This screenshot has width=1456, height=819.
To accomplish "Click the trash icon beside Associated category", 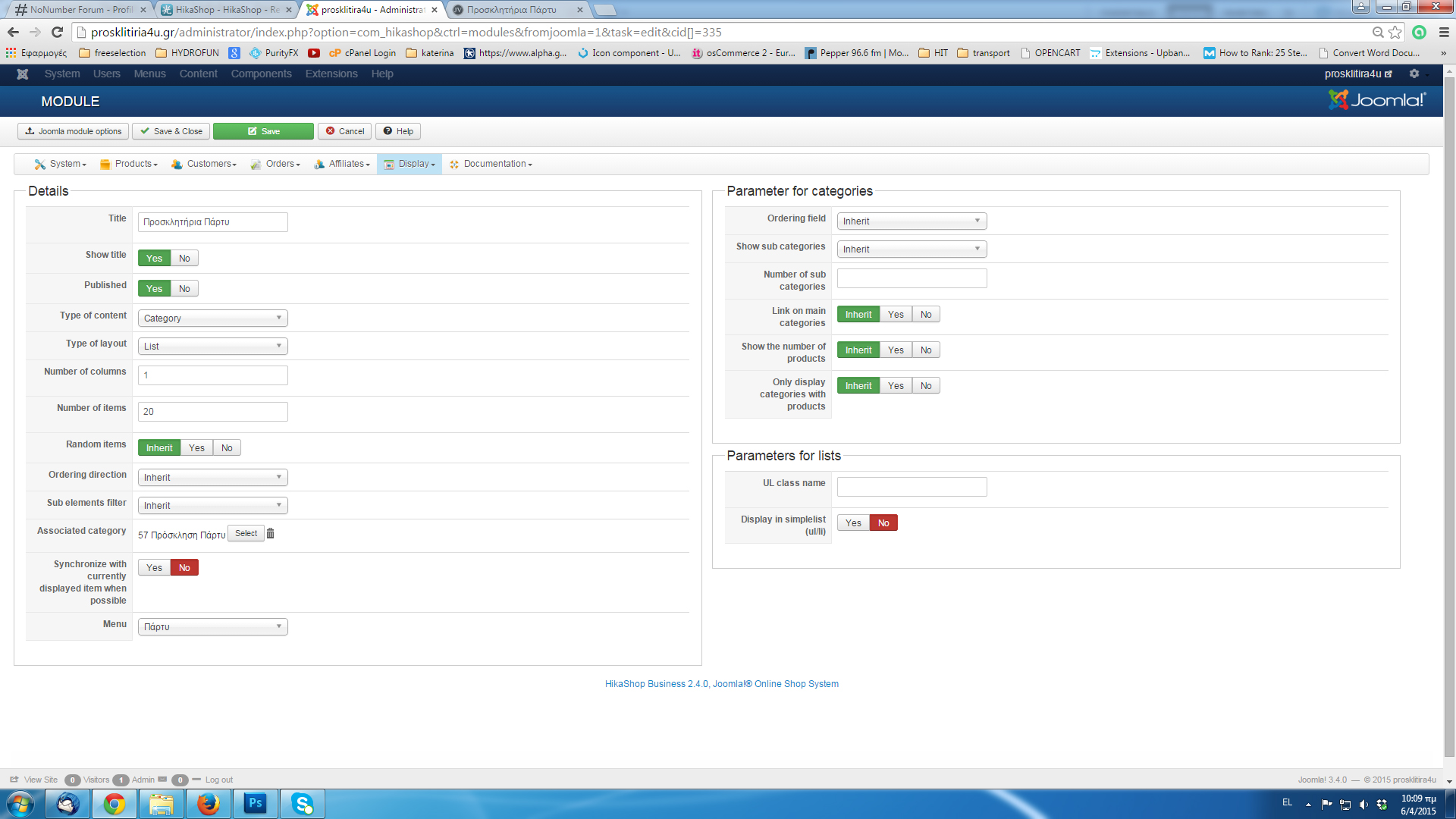I will click(270, 534).
